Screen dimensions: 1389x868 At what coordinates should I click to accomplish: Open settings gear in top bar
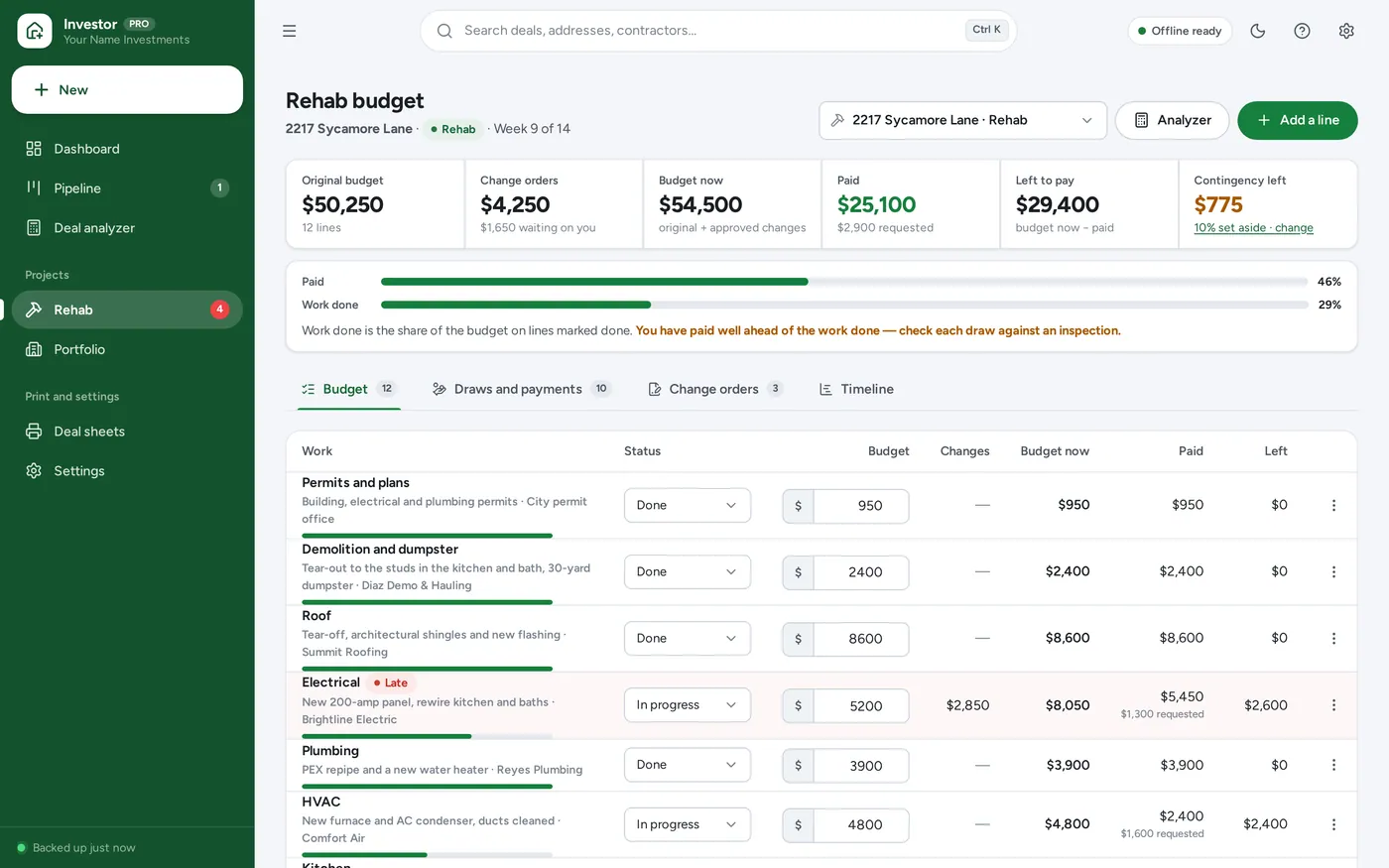point(1346,31)
